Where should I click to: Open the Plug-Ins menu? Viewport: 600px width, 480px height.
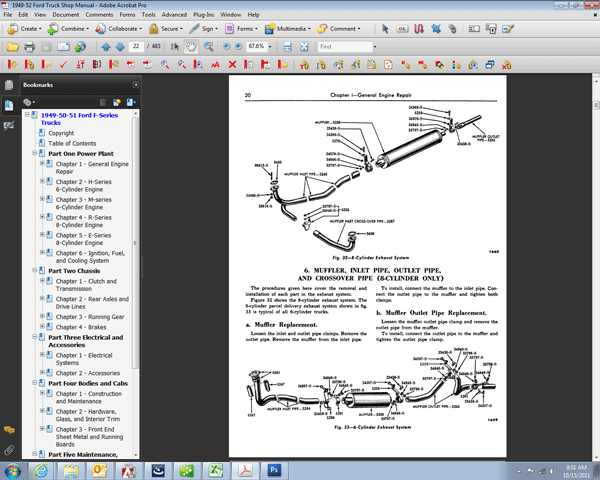coord(203,15)
